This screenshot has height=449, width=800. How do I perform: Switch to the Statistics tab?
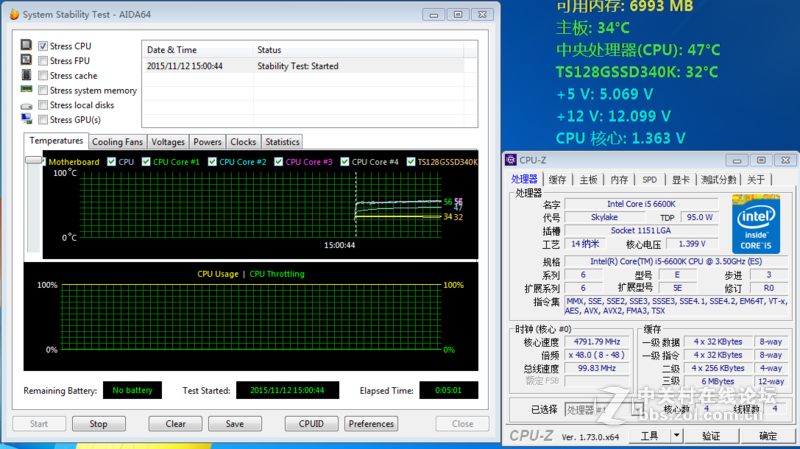pyautogui.click(x=282, y=142)
